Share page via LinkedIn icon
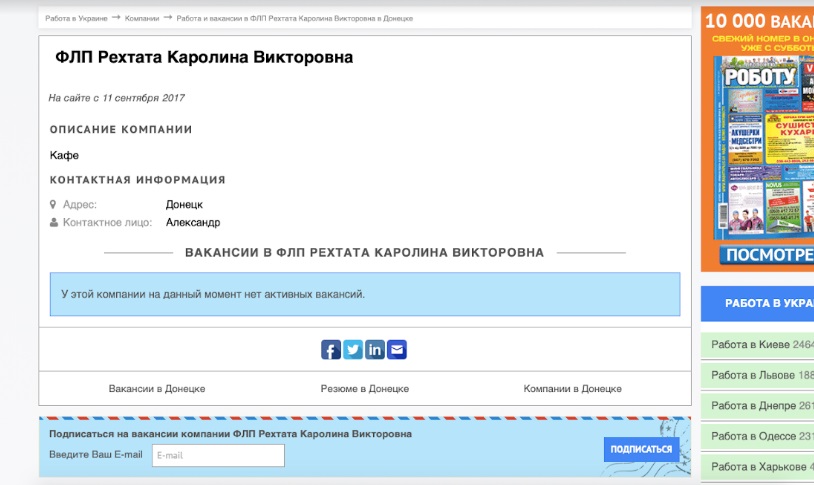This screenshot has height=485, width=814. 375,350
